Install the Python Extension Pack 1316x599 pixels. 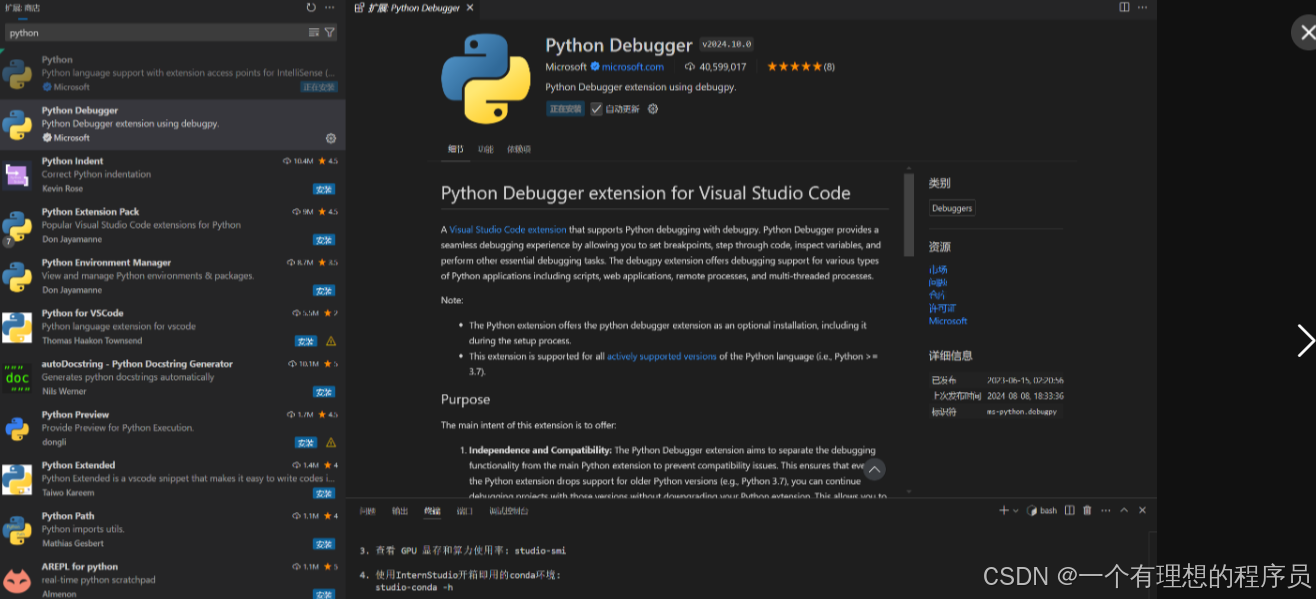point(324,240)
